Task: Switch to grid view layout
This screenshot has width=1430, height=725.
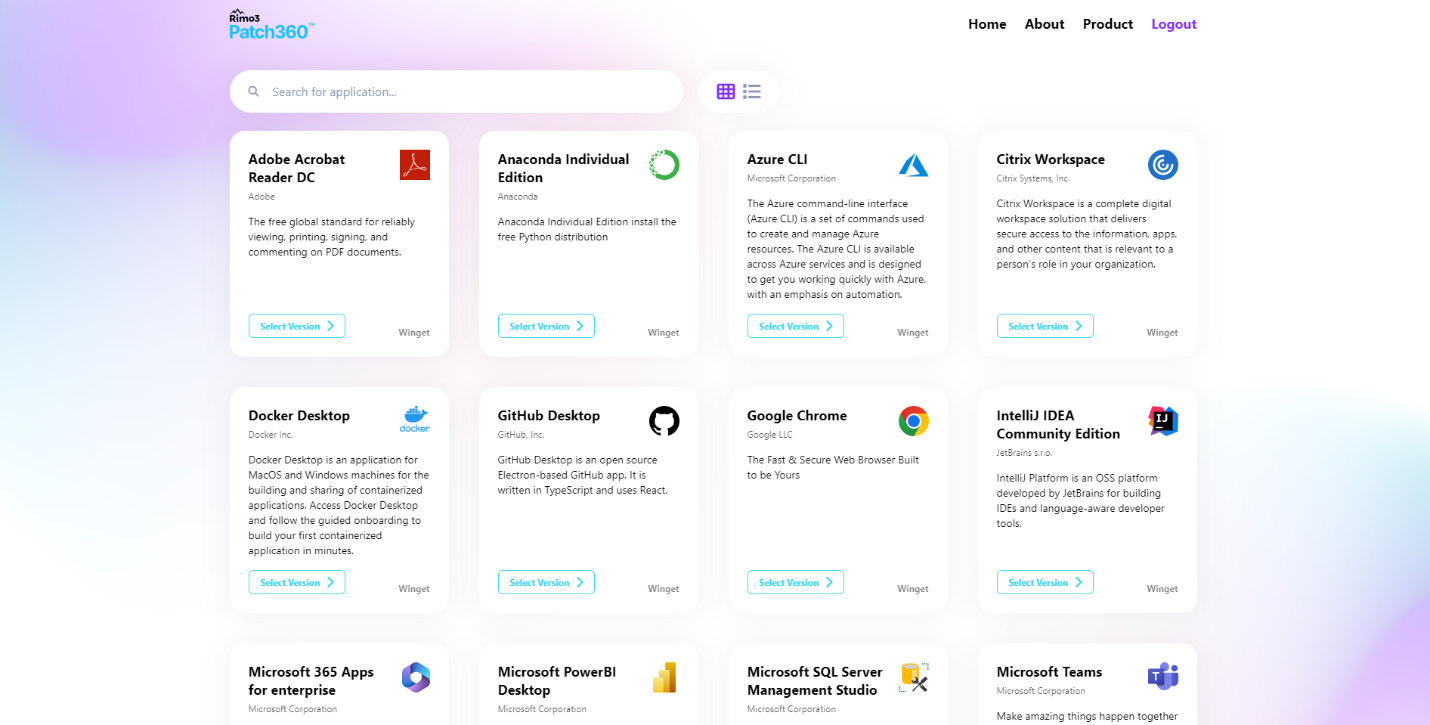Action: (x=726, y=92)
